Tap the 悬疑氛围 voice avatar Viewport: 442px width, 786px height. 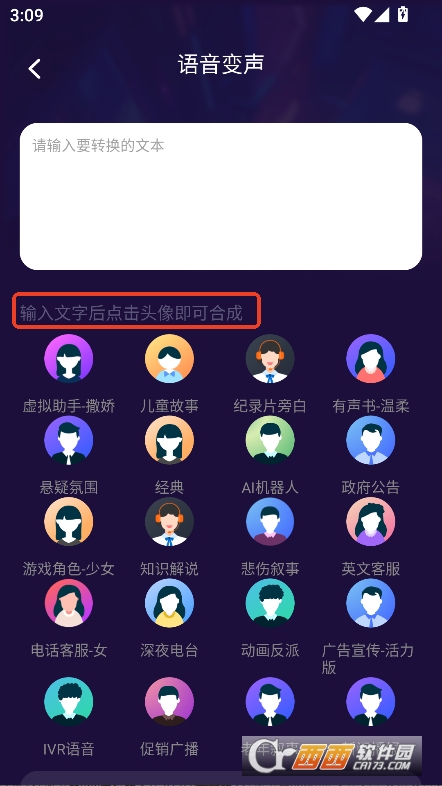click(69, 440)
